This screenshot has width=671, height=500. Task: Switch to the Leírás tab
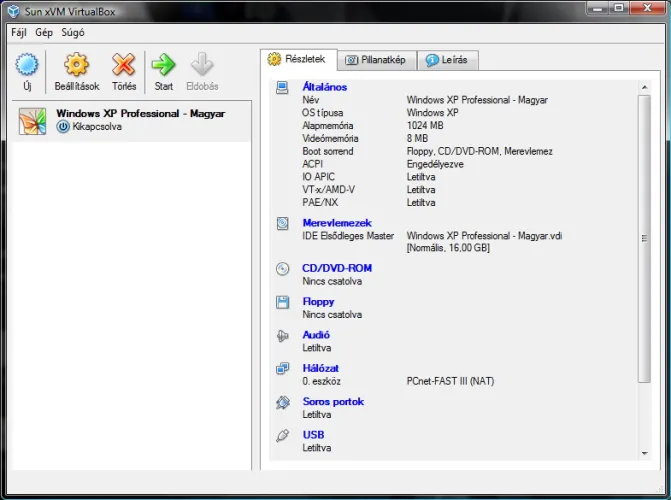pyautogui.click(x=448, y=60)
